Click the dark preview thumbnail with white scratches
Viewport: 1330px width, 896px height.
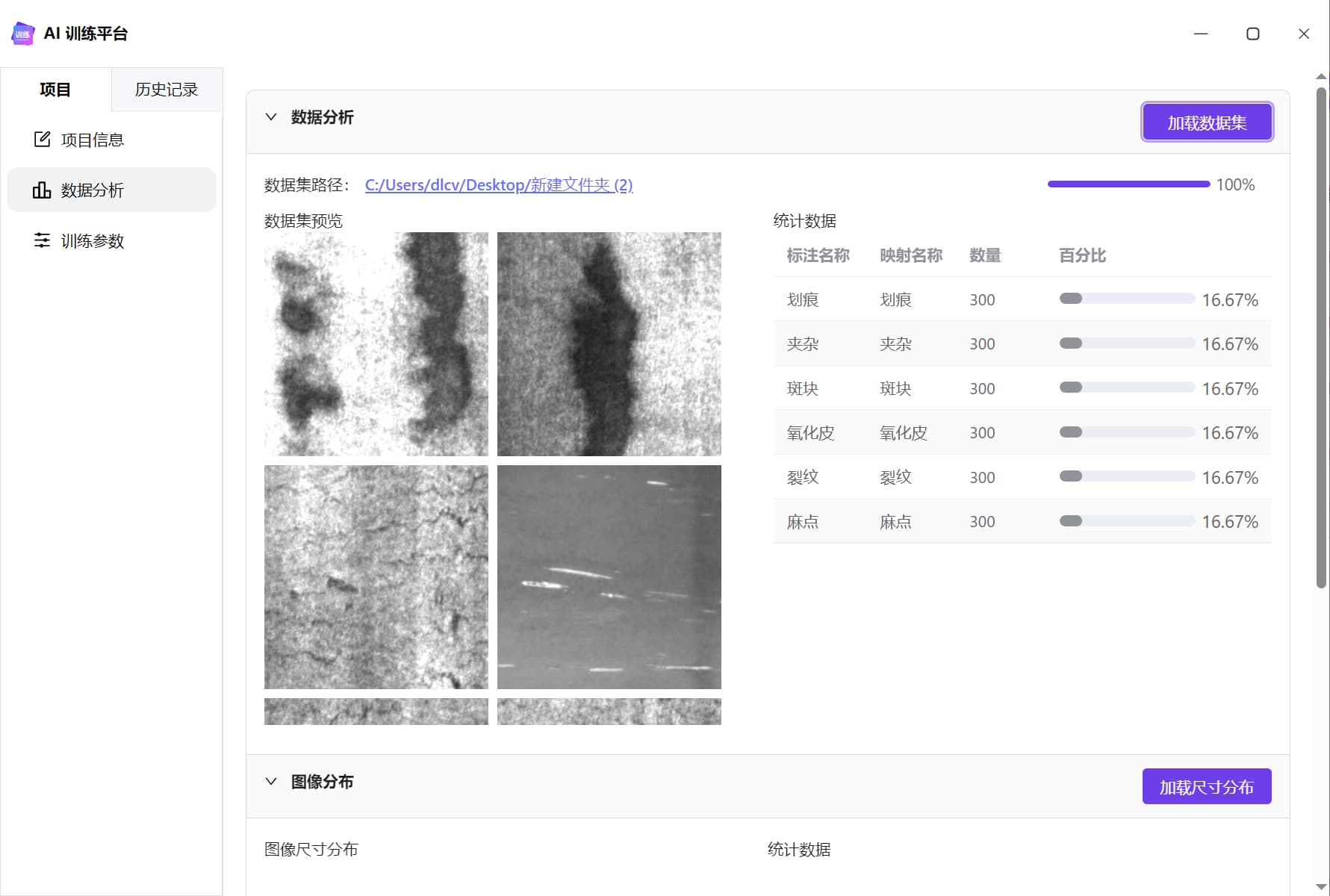tap(609, 577)
